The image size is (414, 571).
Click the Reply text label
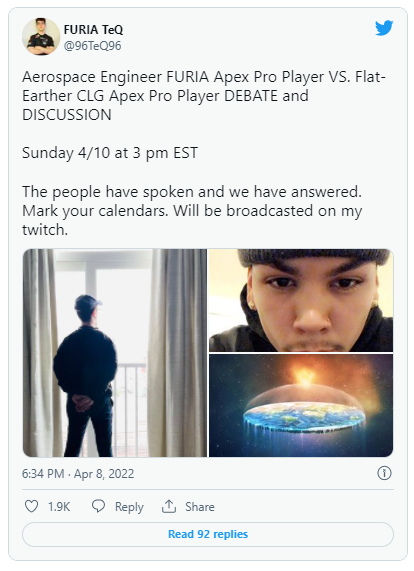(x=129, y=507)
